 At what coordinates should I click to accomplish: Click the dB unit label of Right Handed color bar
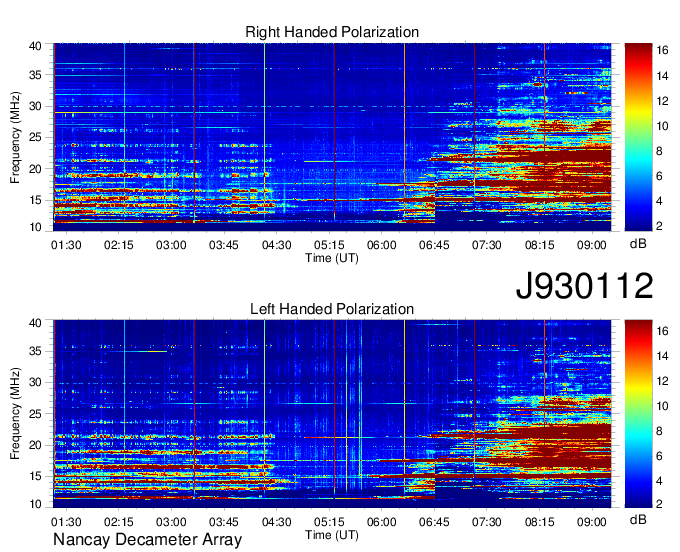point(638,244)
